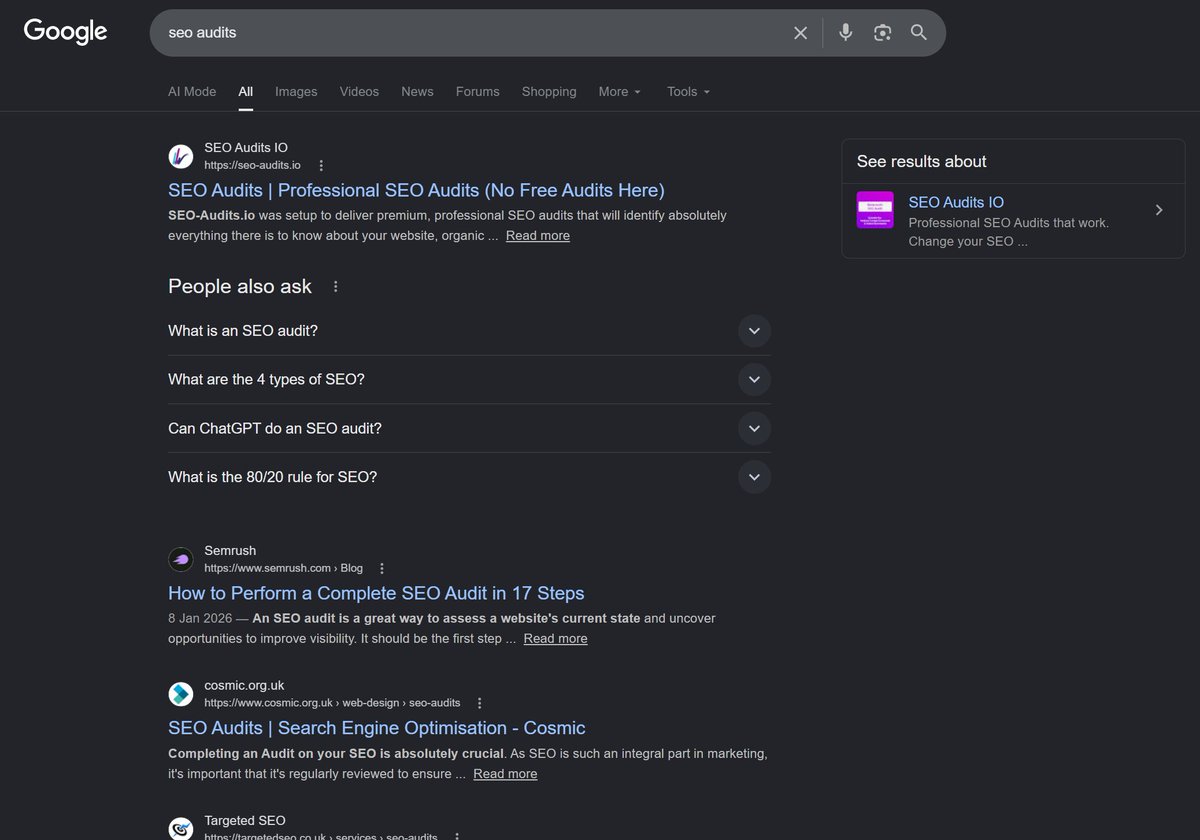Click the Semrush site favicon
The height and width of the screenshot is (840, 1200).
pyautogui.click(x=181, y=559)
